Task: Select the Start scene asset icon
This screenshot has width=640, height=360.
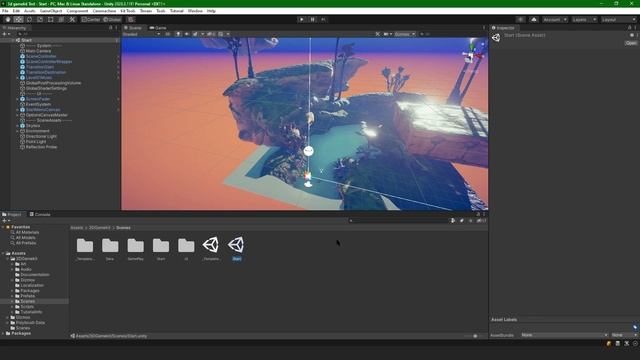Action: (x=236, y=245)
